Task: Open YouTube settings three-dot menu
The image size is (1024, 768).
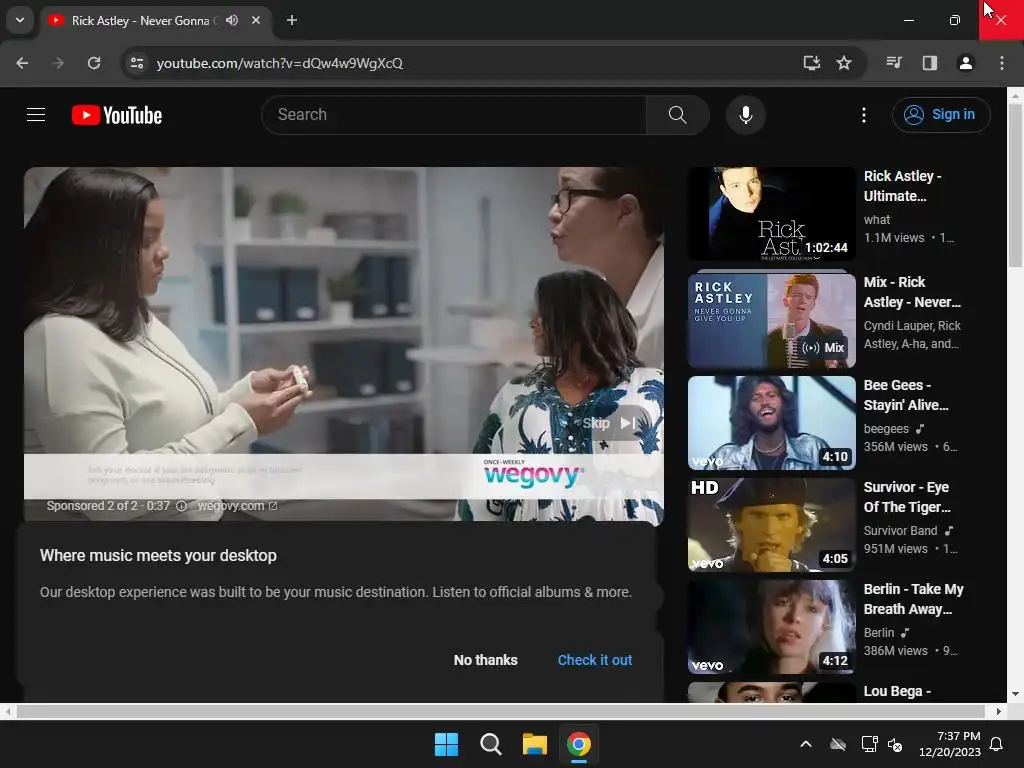Action: [863, 115]
